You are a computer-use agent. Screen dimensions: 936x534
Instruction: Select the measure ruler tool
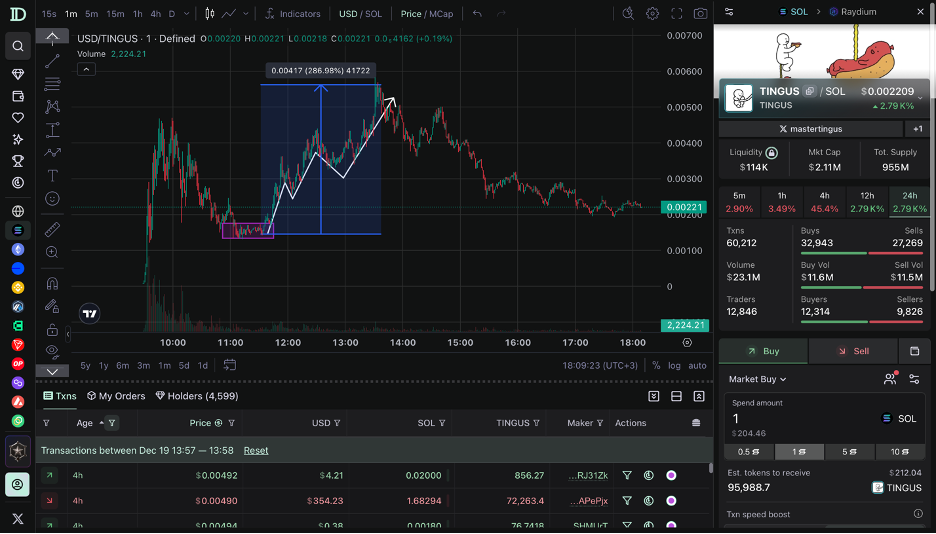52,229
